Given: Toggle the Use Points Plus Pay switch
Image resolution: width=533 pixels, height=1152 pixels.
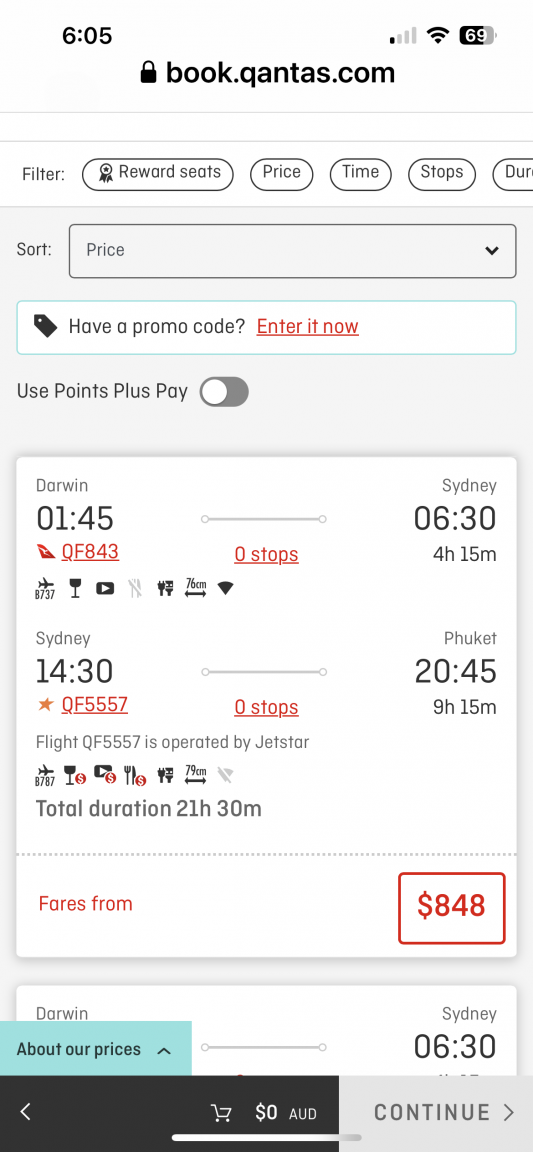Looking at the screenshot, I should [224, 392].
